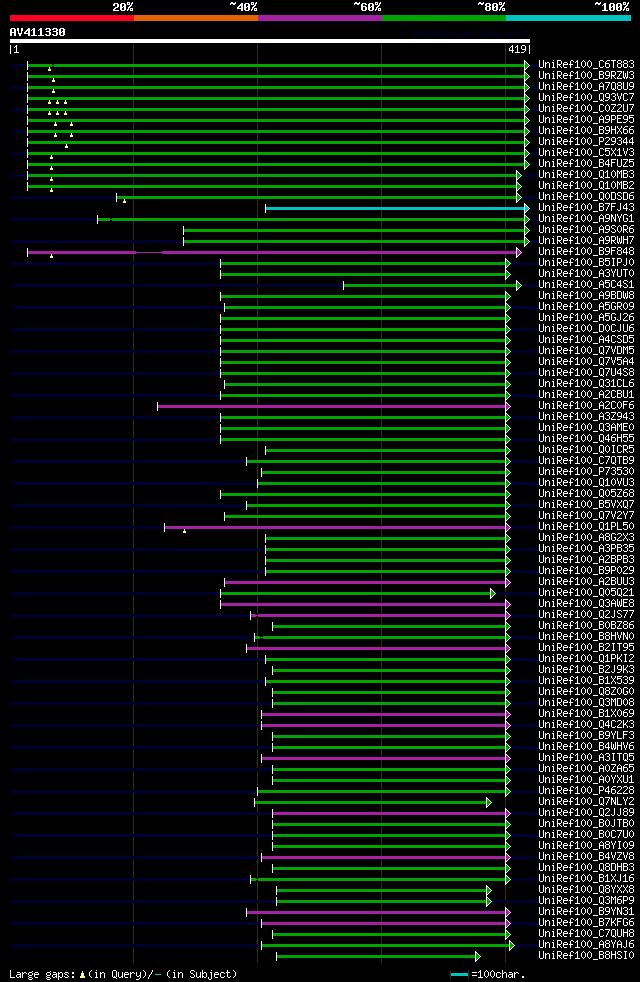Open hit UniRef100_A7Q8U9
This screenshot has height=982, width=640.
(586, 86)
